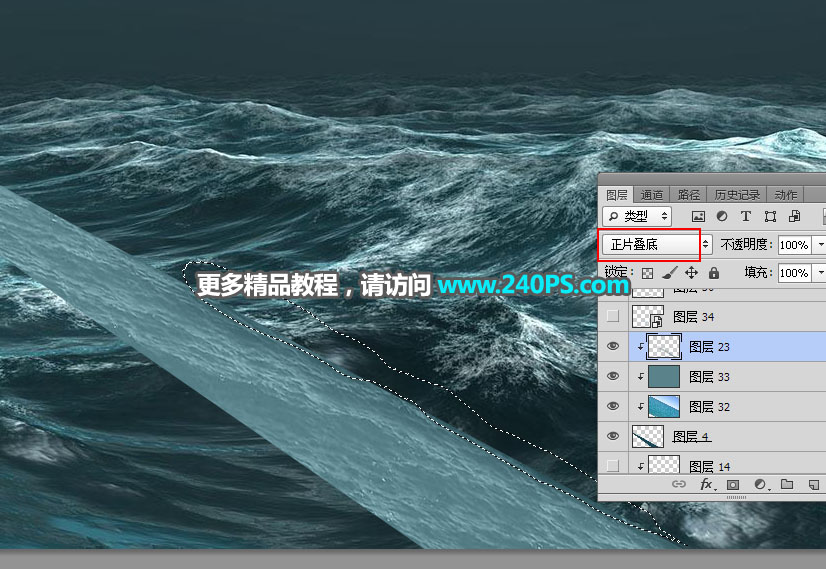Filter layers by adjustment layer type

click(722, 217)
